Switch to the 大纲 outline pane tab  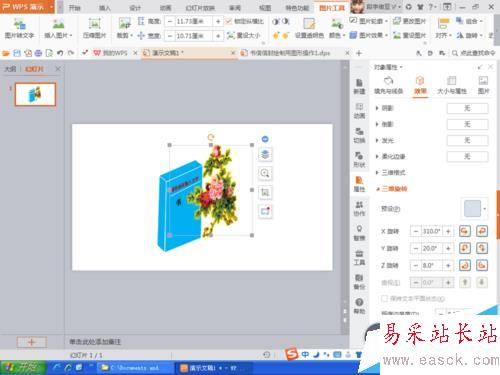tap(10, 69)
